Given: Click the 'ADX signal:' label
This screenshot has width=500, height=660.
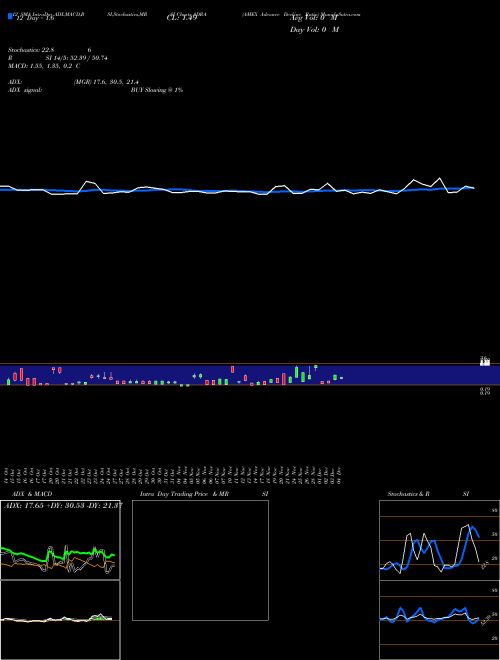Looking at the screenshot, I should pyautogui.click(x=25, y=90).
